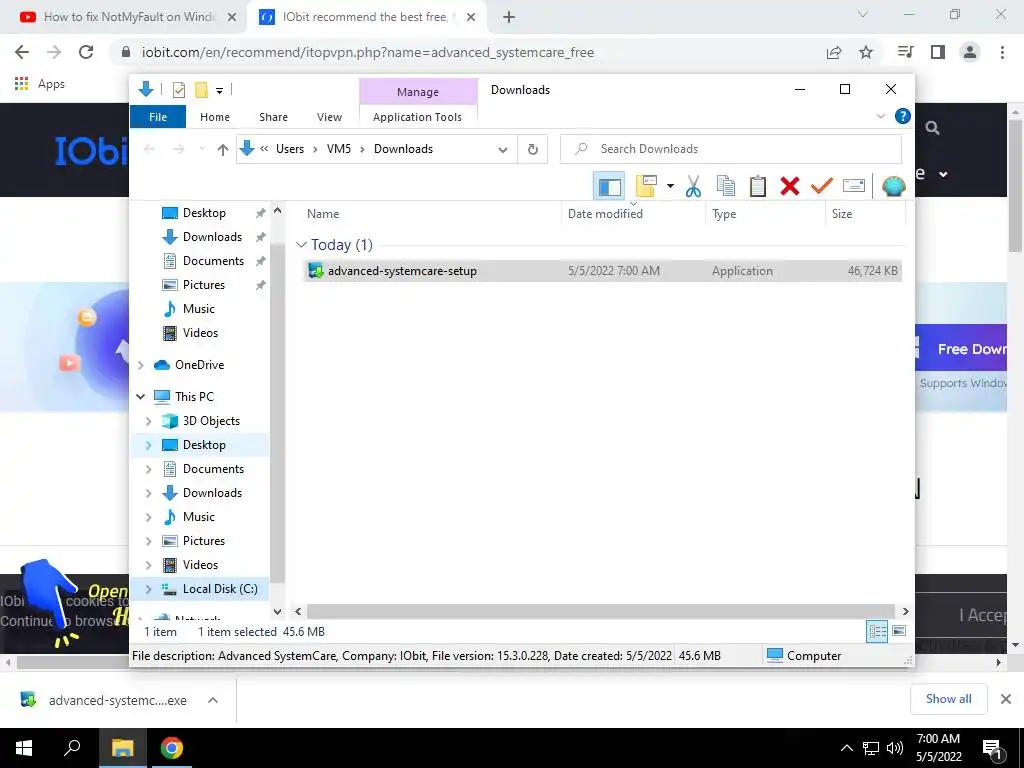Open pinned Downloads in Quick access
The width and height of the screenshot is (1024, 768).
tap(212, 237)
